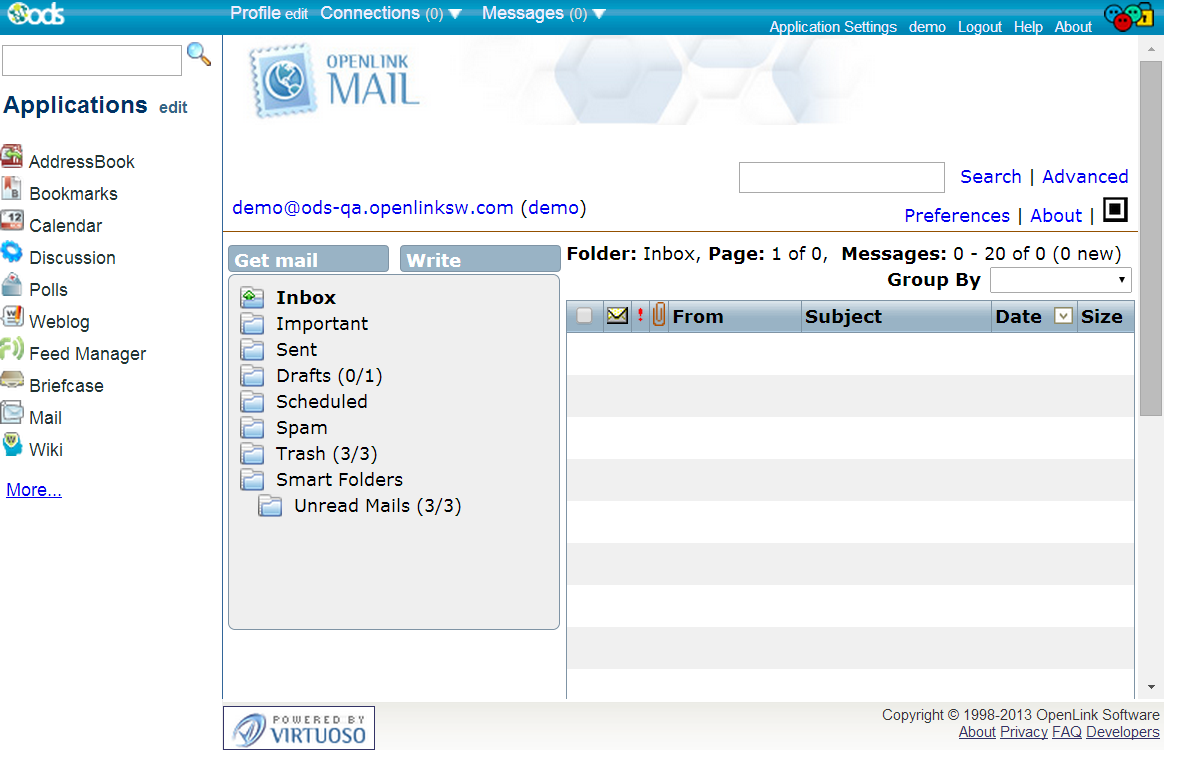Open Bookmarks application icon
Viewport: 1182px width, 759px height.
[x=12, y=189]
